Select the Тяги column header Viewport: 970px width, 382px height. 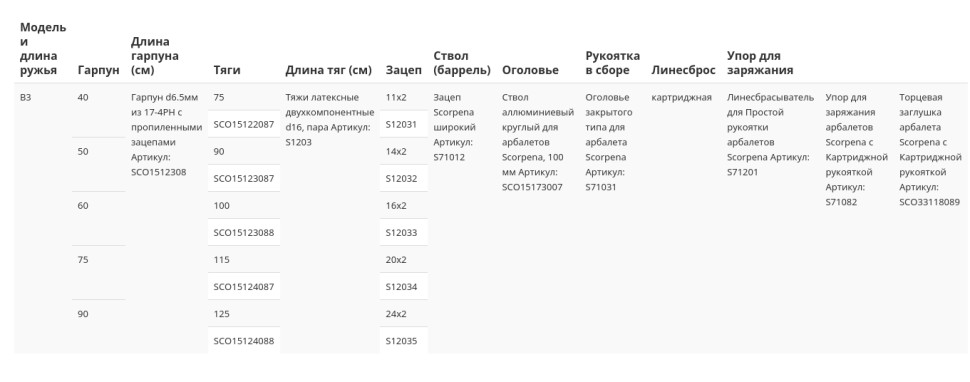pos(227,70)
